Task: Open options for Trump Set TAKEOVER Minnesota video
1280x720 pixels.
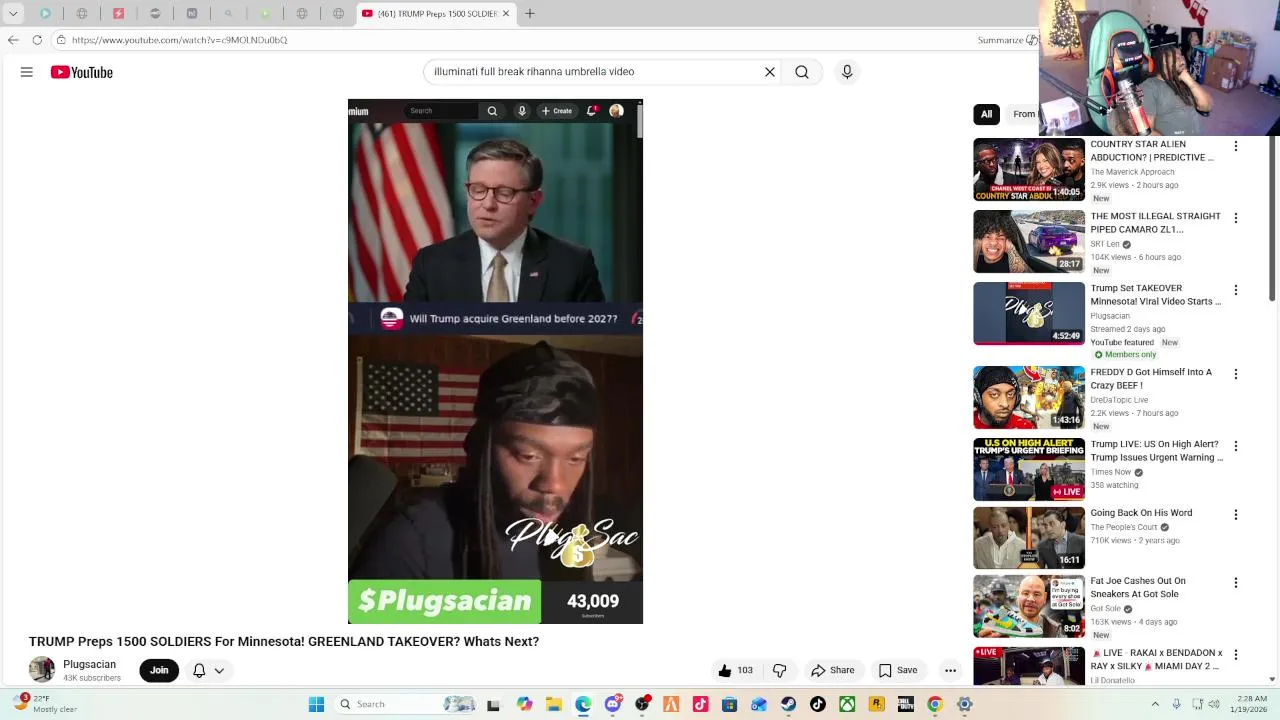Action: 1236,290
